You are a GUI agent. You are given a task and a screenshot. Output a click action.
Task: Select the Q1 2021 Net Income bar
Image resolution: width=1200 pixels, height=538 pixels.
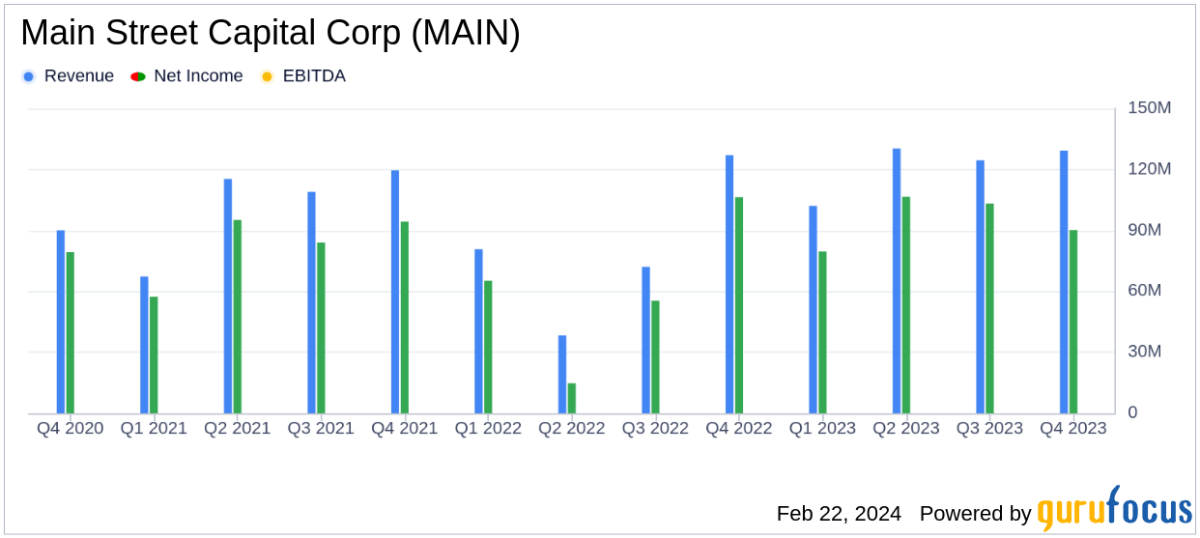point(153,355)
